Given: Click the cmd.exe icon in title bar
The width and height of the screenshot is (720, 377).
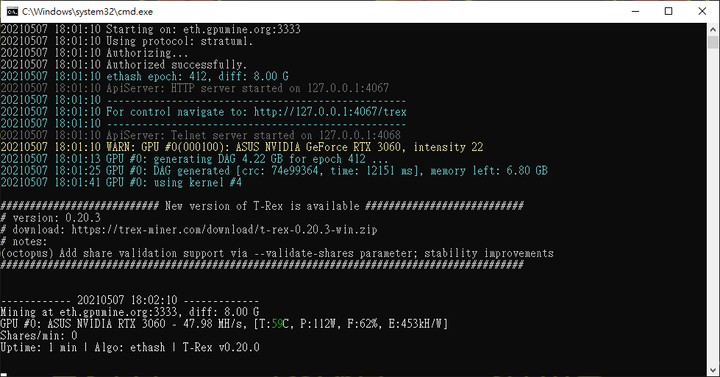Looking at the screenshot, I should [12, 11].
